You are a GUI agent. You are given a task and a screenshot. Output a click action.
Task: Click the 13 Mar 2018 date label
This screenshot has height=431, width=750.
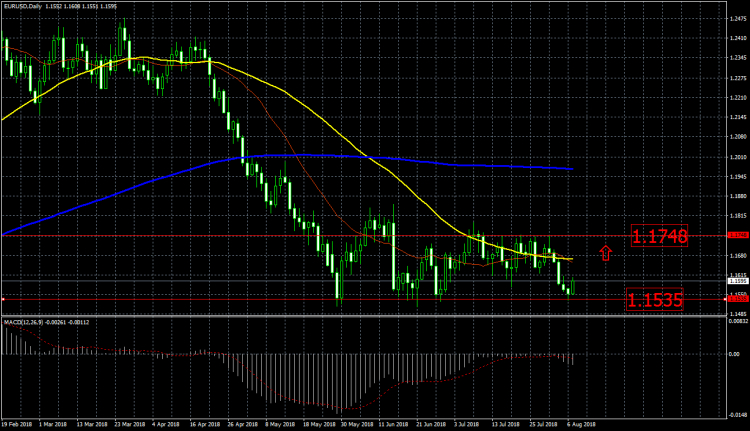(92, 424)
